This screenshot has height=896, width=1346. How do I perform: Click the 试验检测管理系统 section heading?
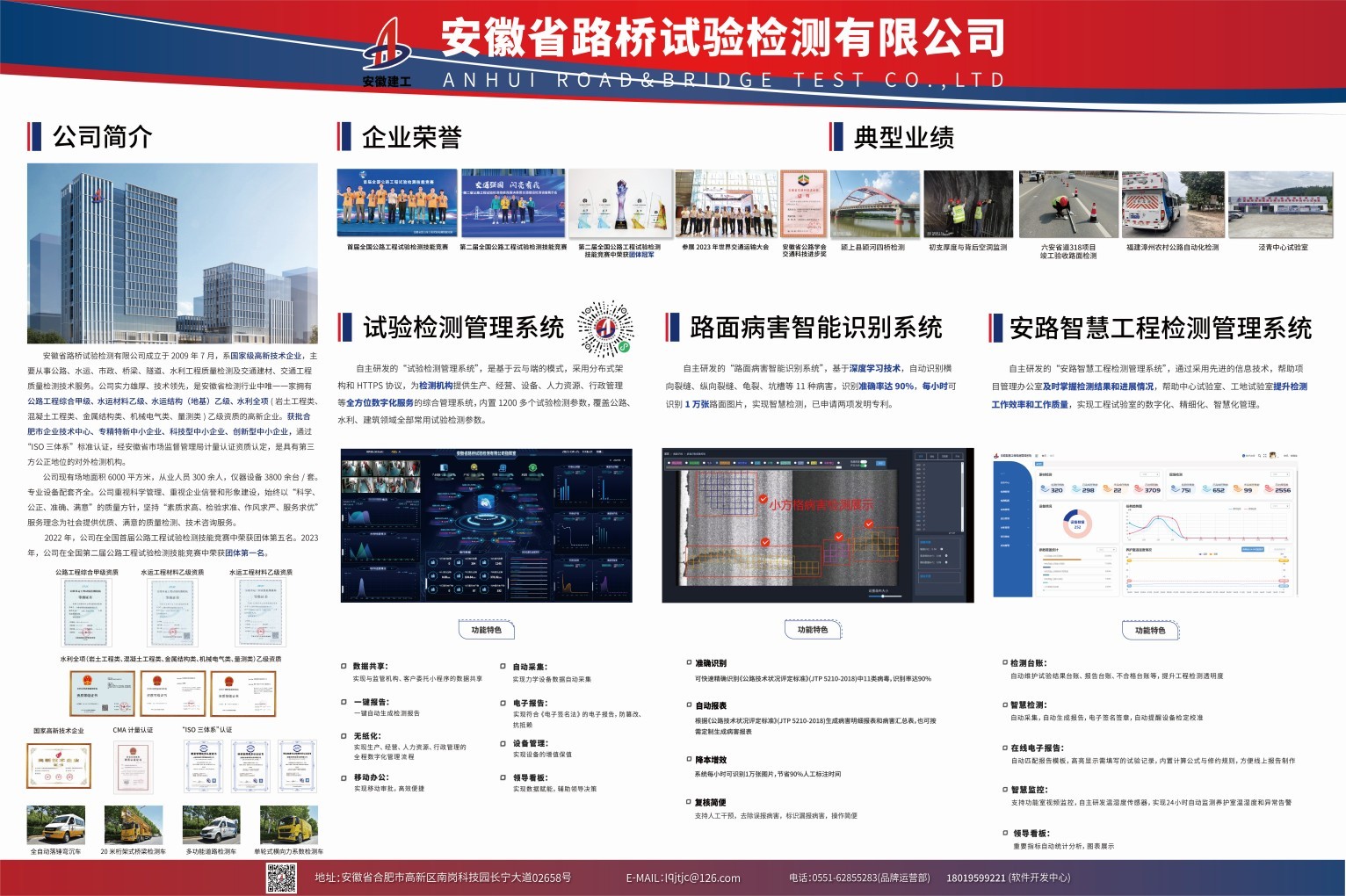pyautogui.click(x=463, y=328)
